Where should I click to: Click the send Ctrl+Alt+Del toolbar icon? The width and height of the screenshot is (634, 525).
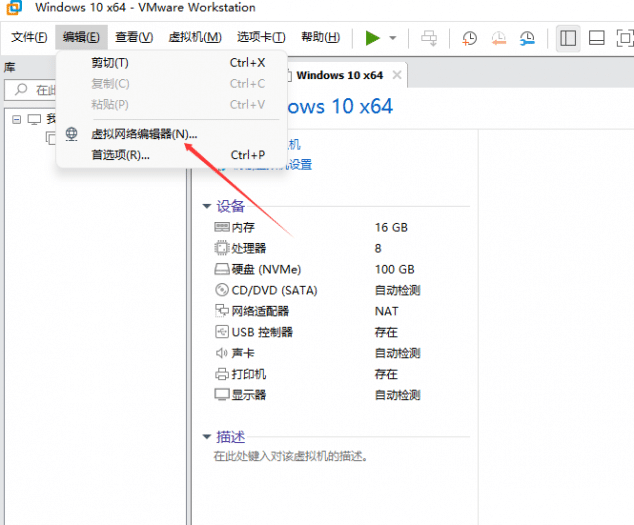click(x=429, y=38)
